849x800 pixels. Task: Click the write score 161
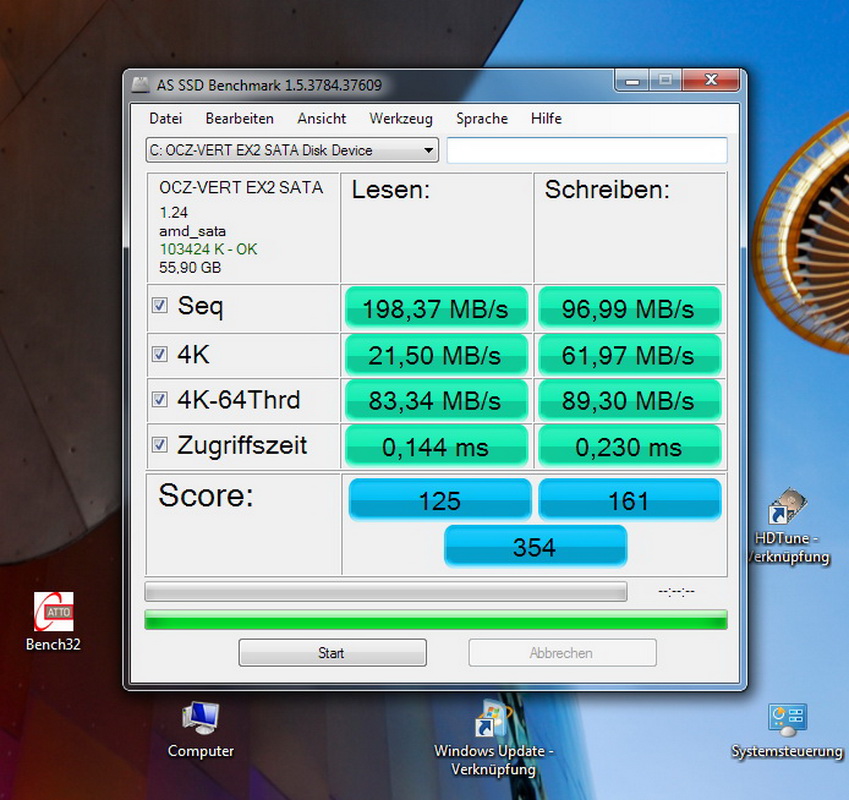[629, 500]
